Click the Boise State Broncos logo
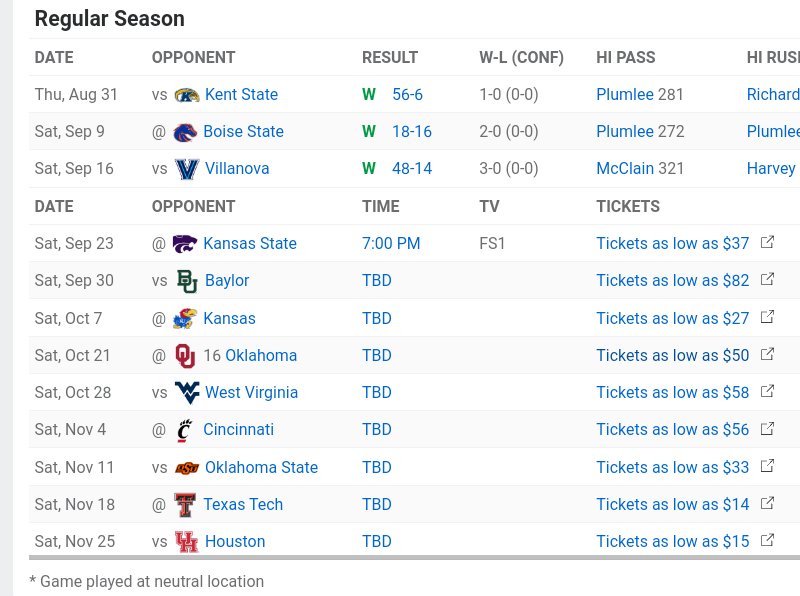Image resolution: width=800 pixels, height=596 pixels. (x=185, y=132)
